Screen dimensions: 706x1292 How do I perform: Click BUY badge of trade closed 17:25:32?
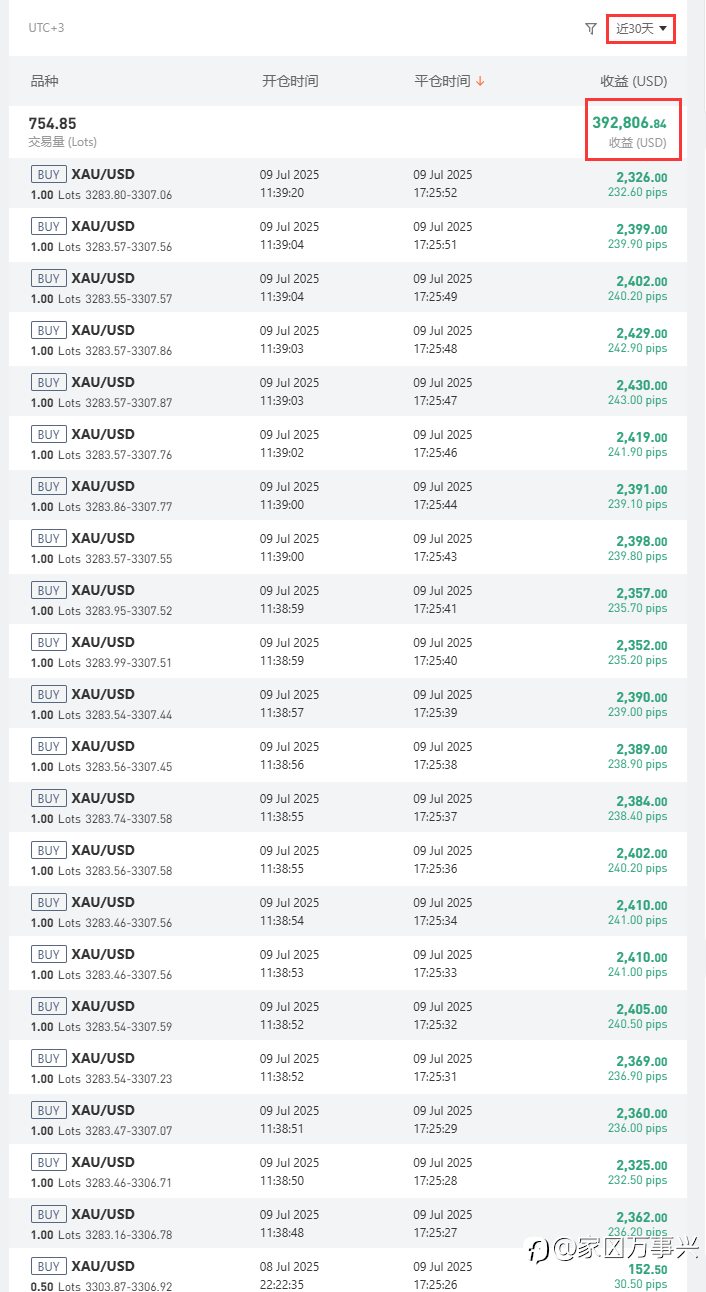(x=48, y=1007)
